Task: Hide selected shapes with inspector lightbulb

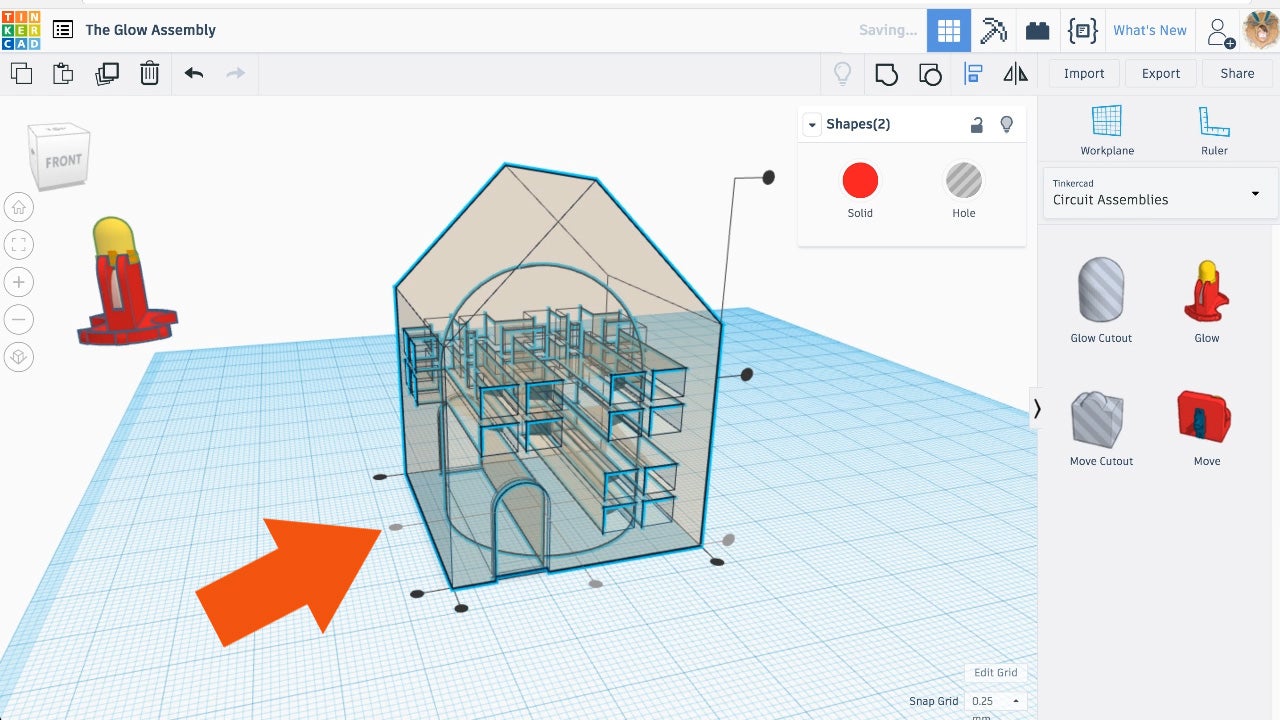Action: (1007, 125)
